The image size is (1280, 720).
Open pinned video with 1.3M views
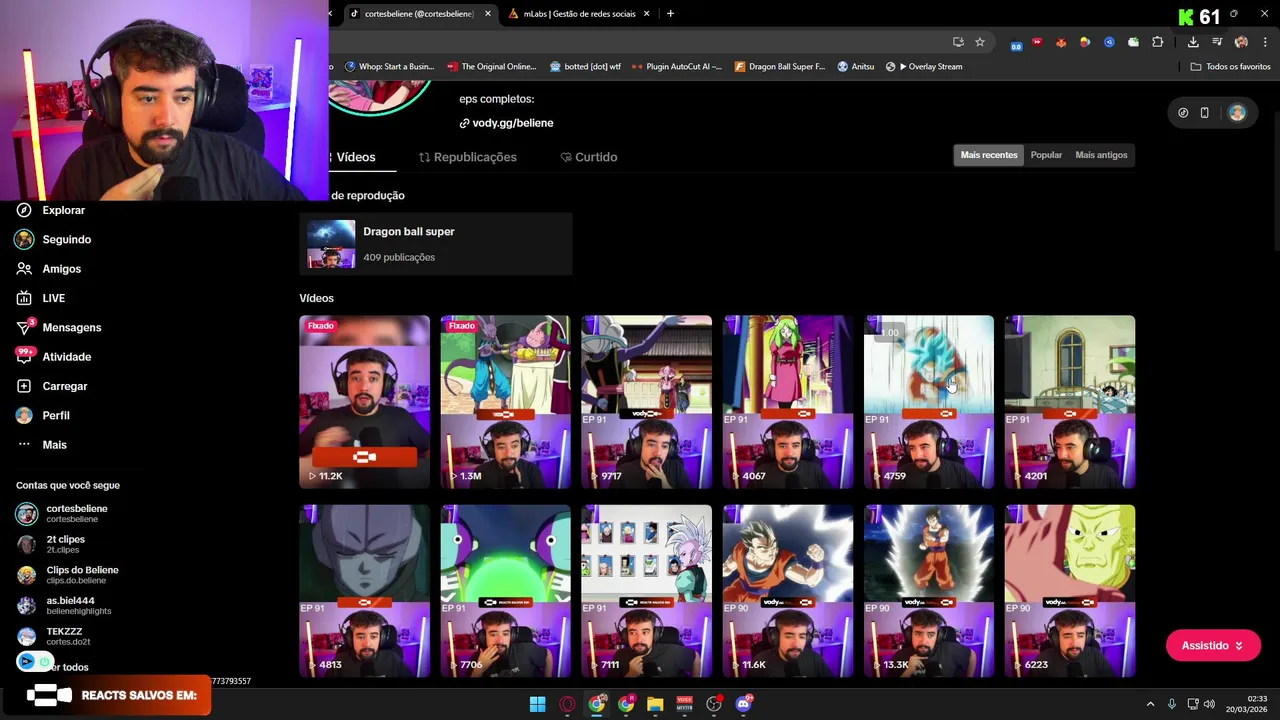506,402
